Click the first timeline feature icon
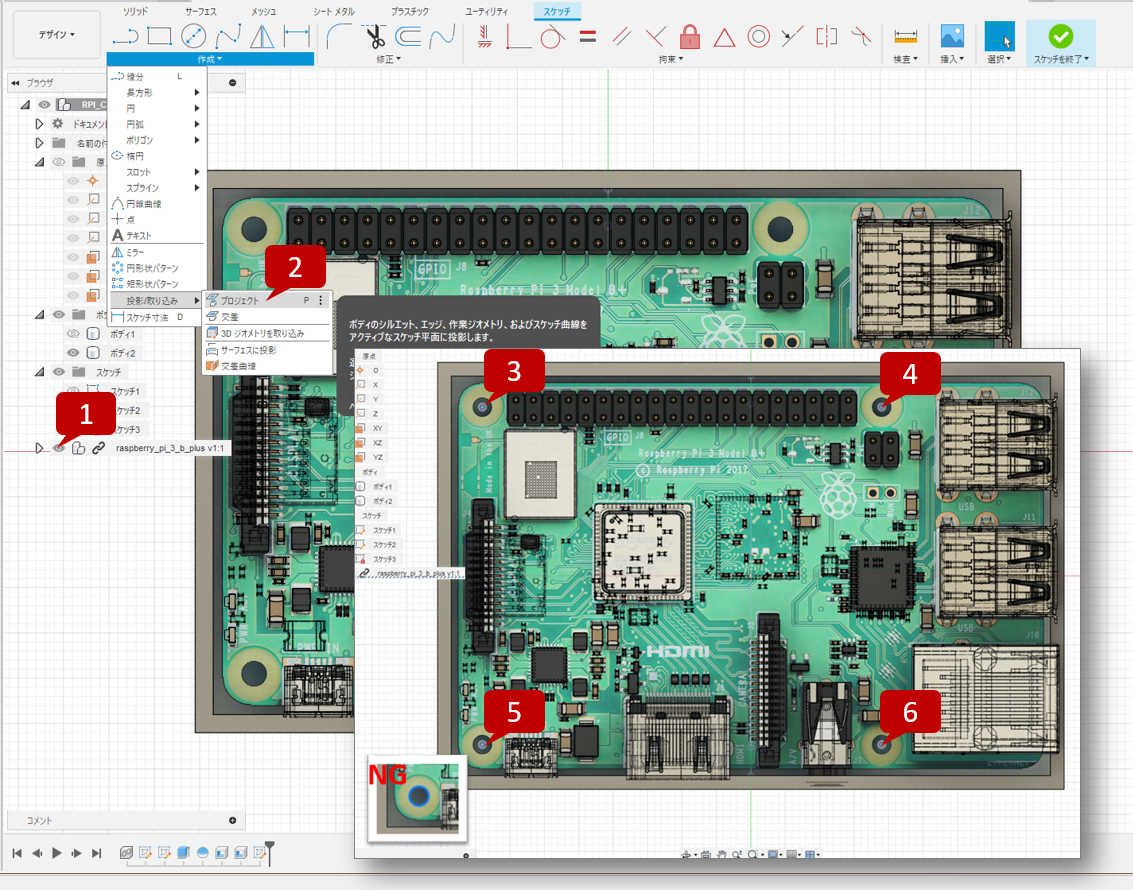The height and width of the screenshot is (890, 1133). pyautogui.click(x=126, y=853)
